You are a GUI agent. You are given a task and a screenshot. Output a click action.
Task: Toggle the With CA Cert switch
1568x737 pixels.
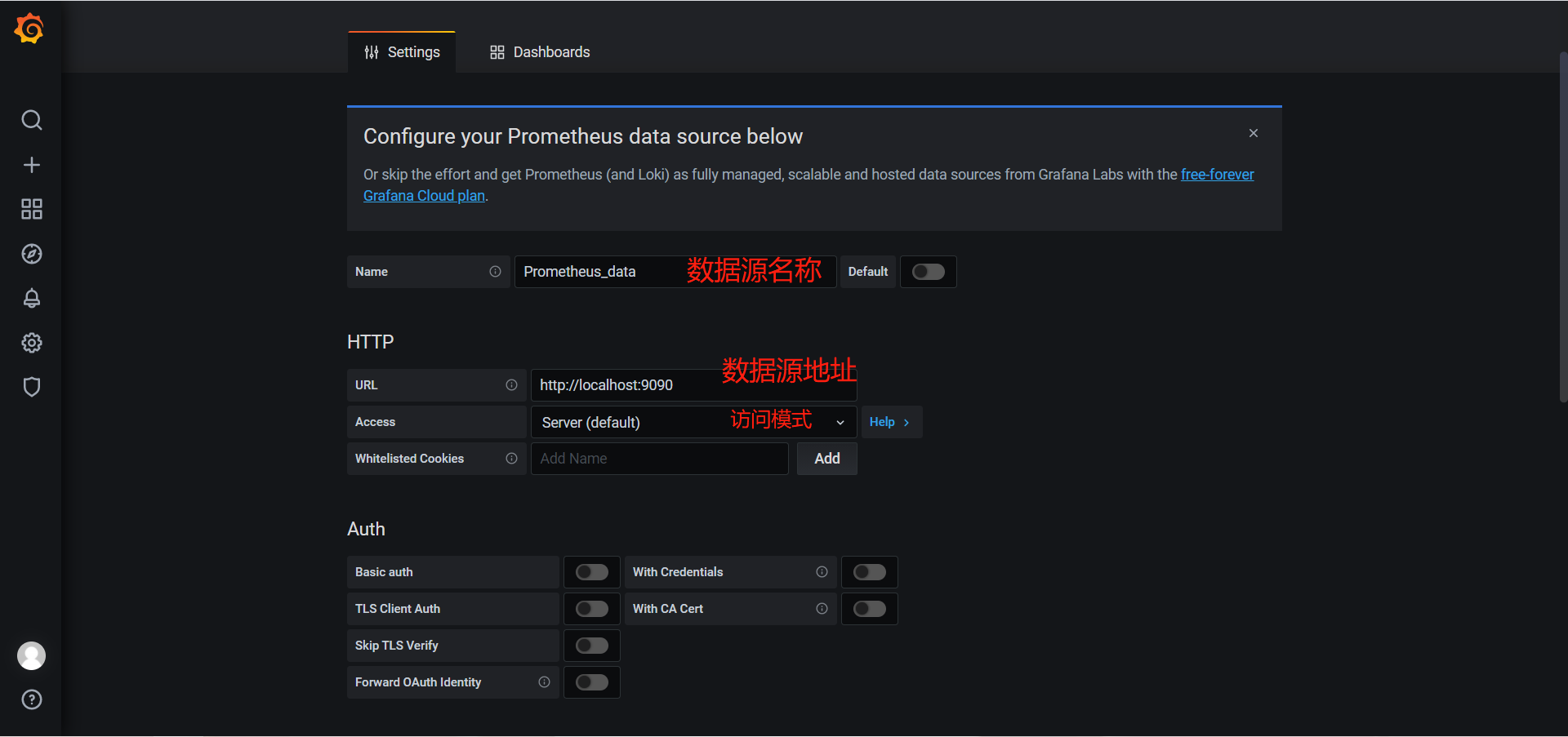click(x=869, y=609)
